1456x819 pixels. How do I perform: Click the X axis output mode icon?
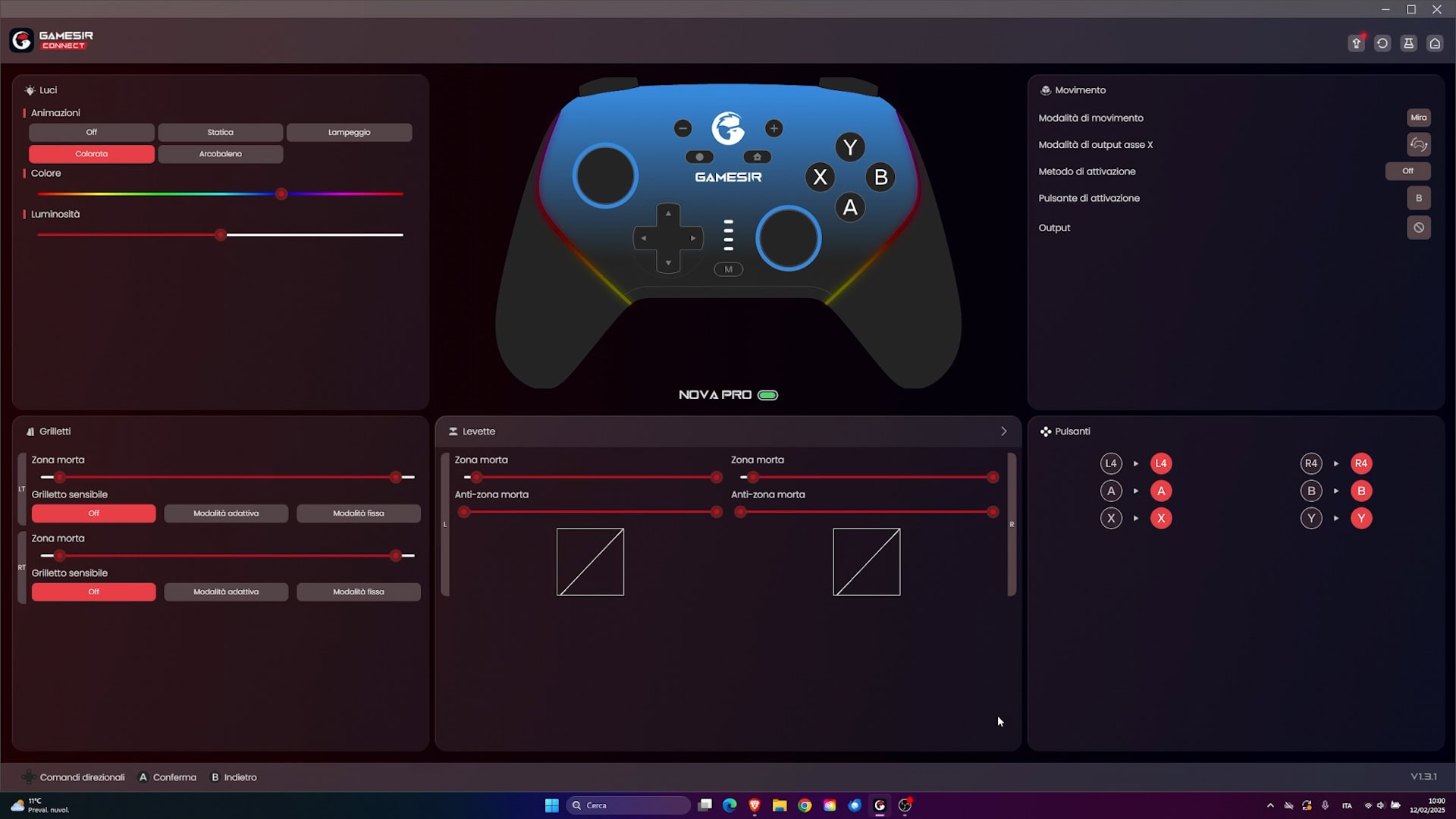1418,144
